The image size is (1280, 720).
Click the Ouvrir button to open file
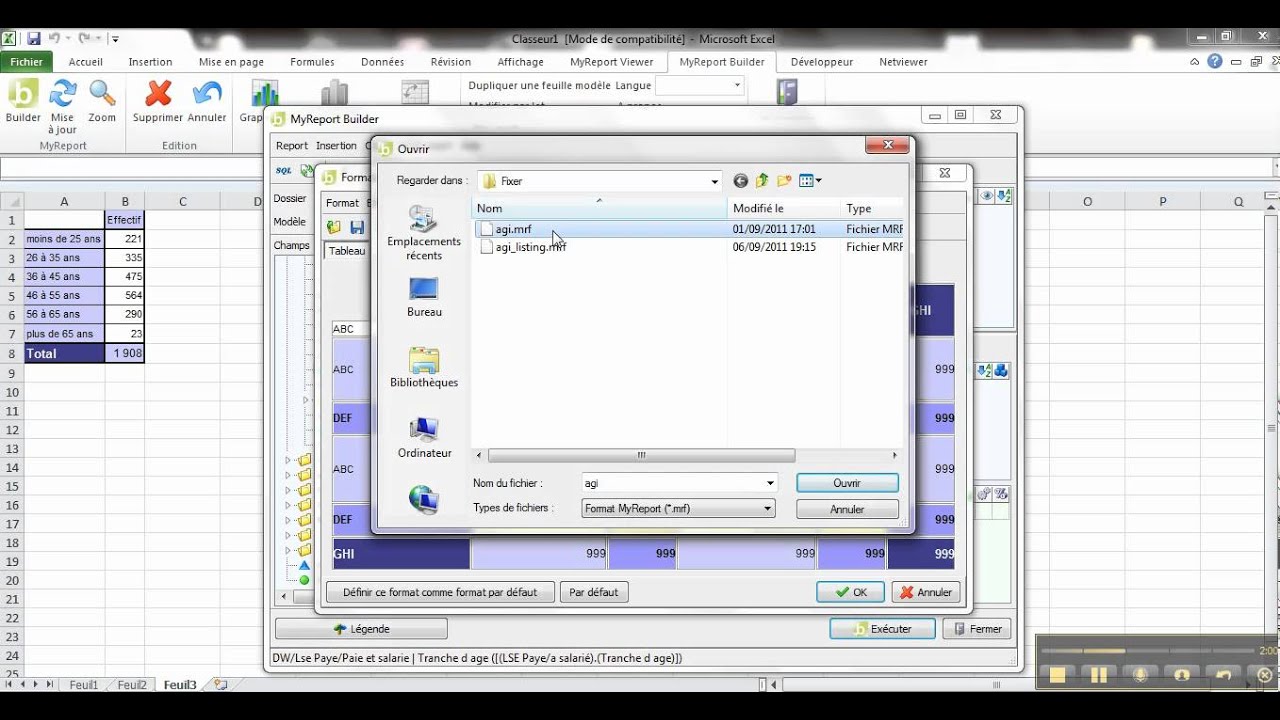[847, 483]
